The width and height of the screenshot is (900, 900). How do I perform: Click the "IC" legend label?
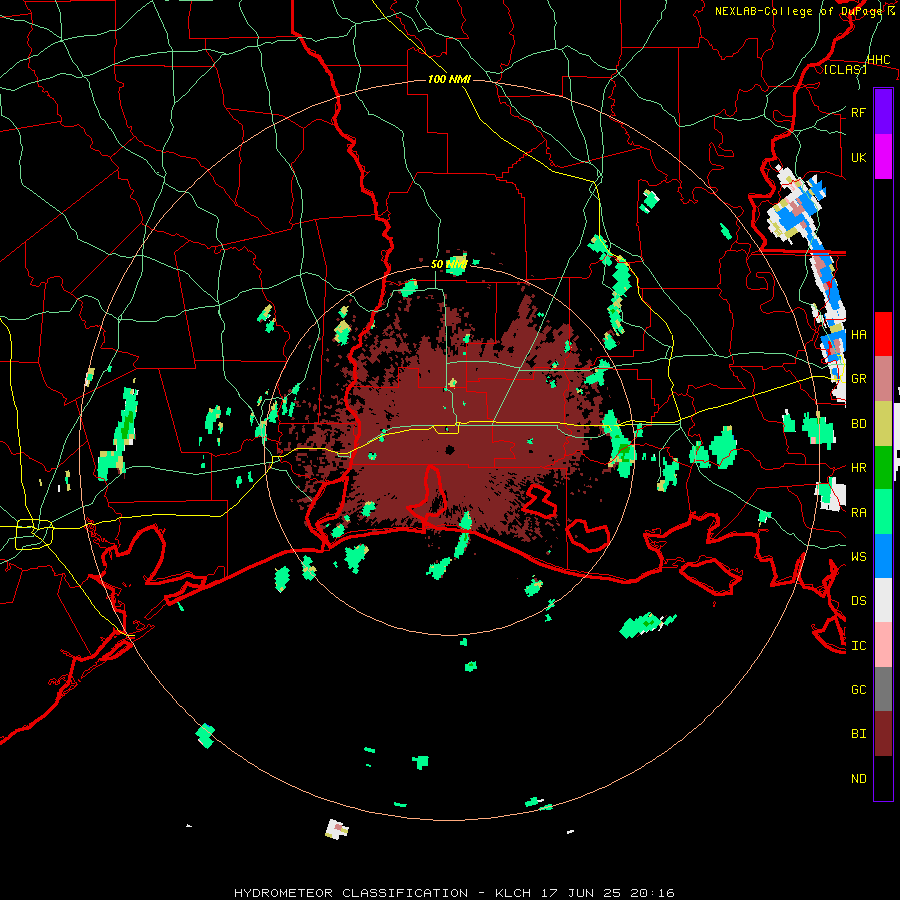coord(859,645)
